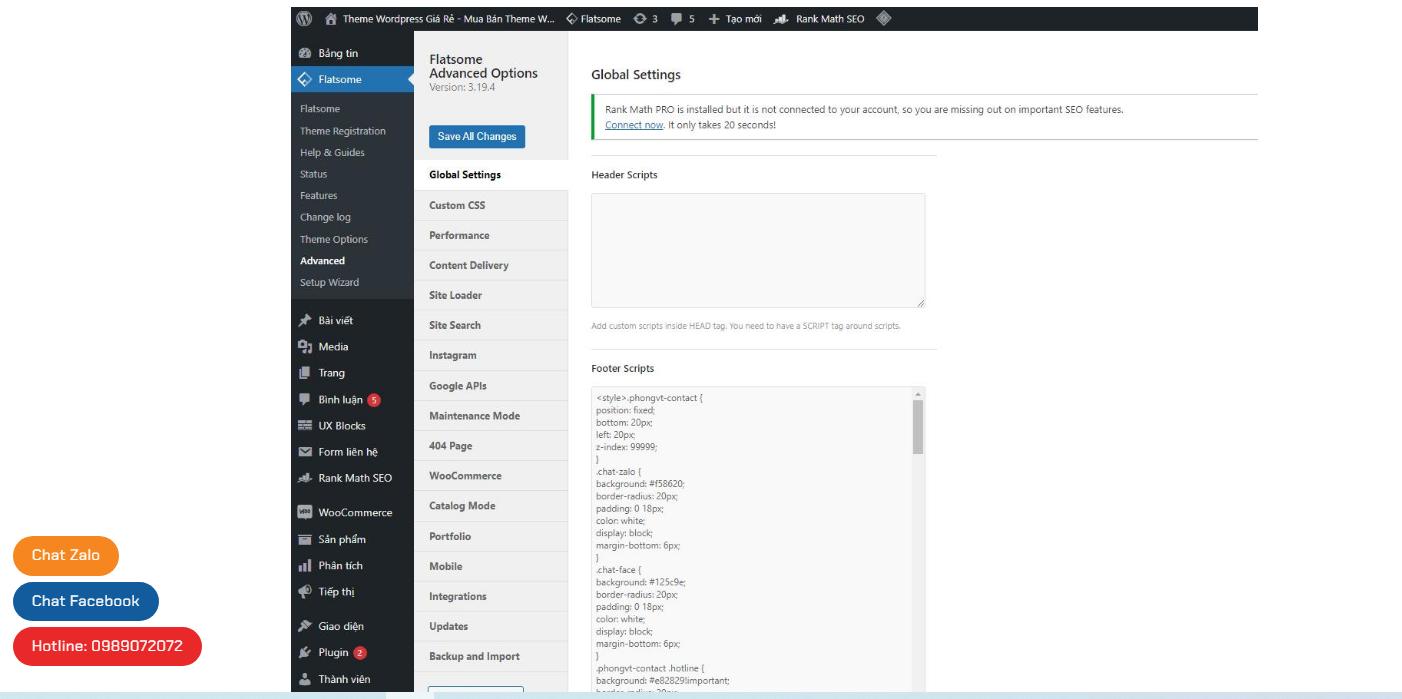Viewport: 1402px width, 699px height.
Task: Switch to the Custom CSS tab
Action: pyautogui.click(x=491, y=205)
